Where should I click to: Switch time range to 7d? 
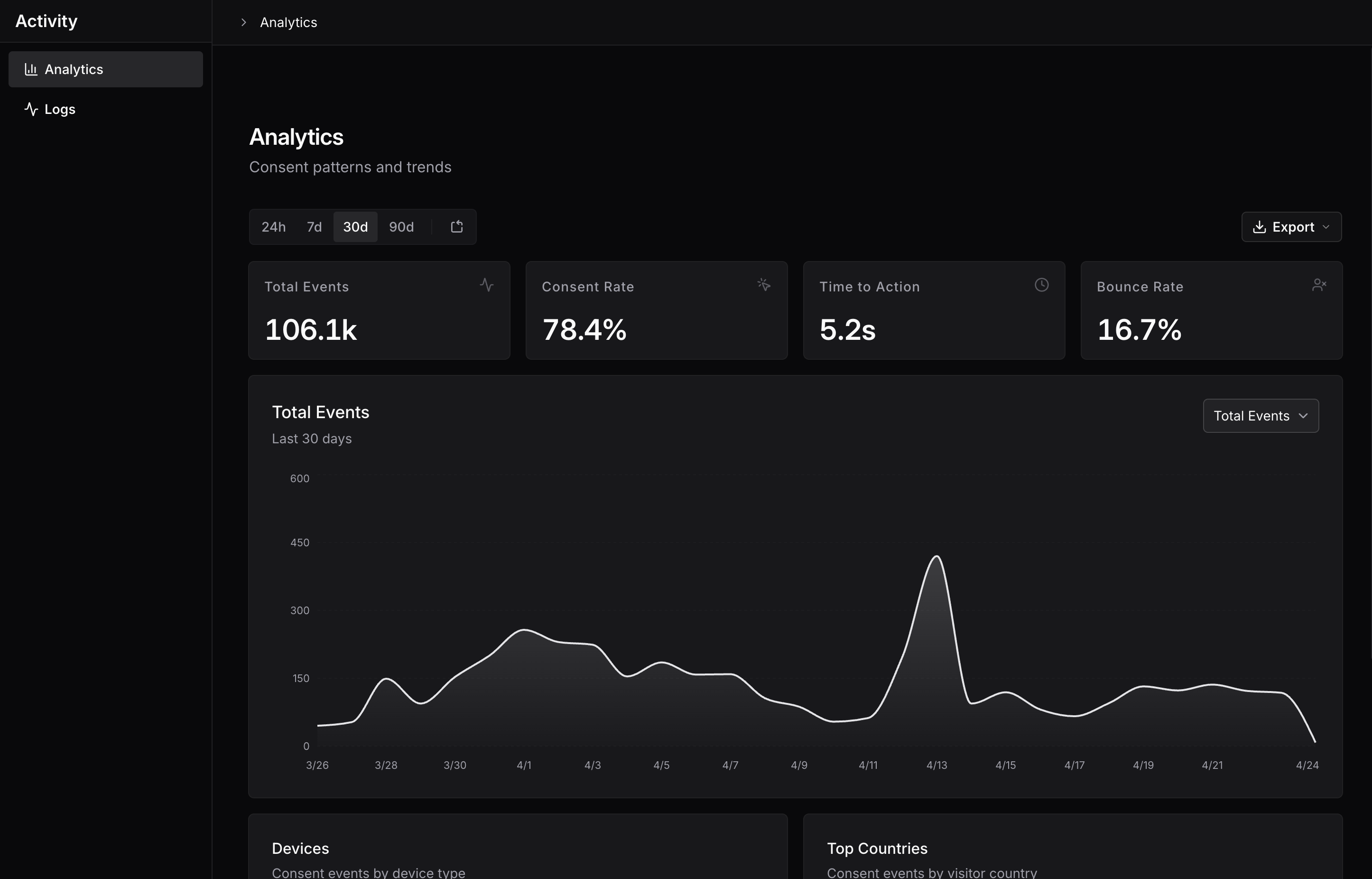pos(314,226)
